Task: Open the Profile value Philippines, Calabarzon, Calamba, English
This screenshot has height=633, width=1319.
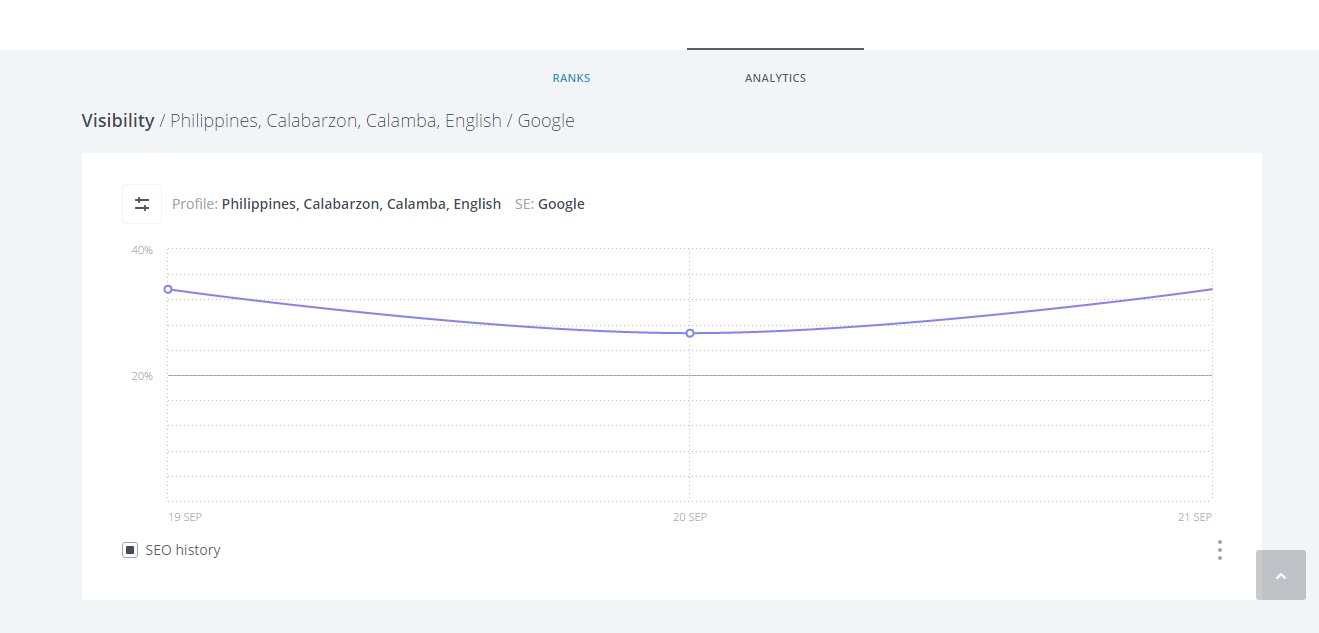Action: 361,204
